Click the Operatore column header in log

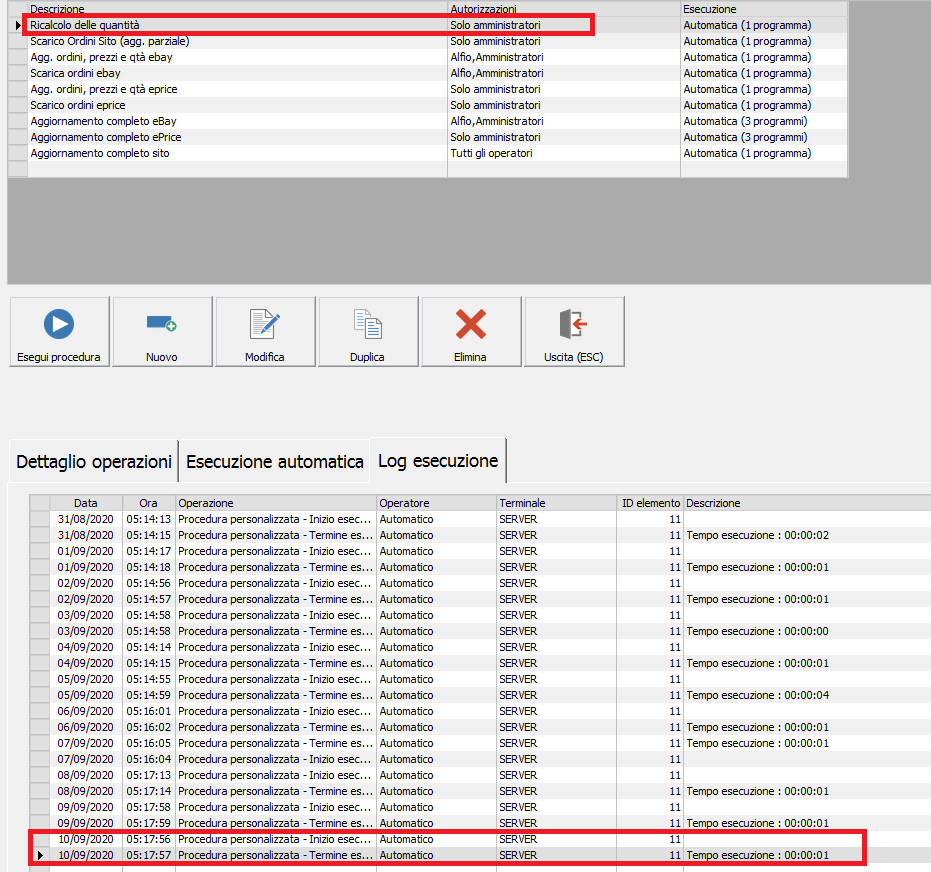click(x=437, y=503)
